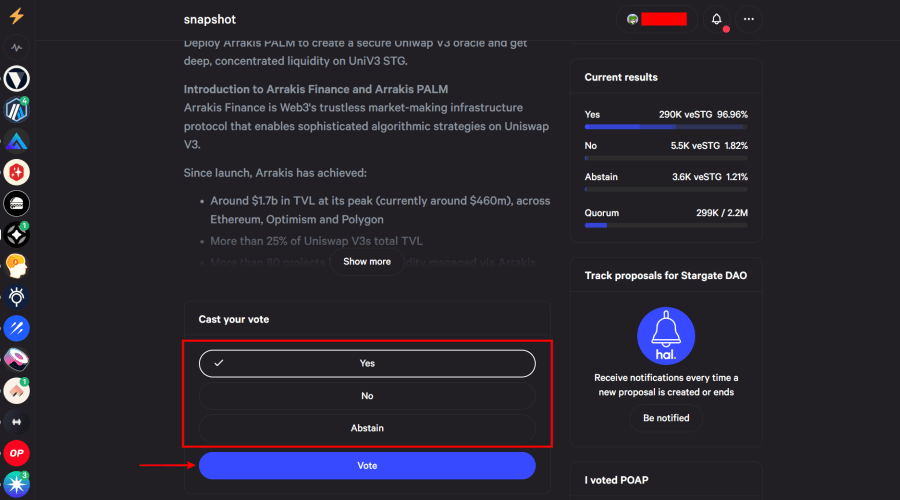Open the blue double-slash space icon

tap(17, 328)
